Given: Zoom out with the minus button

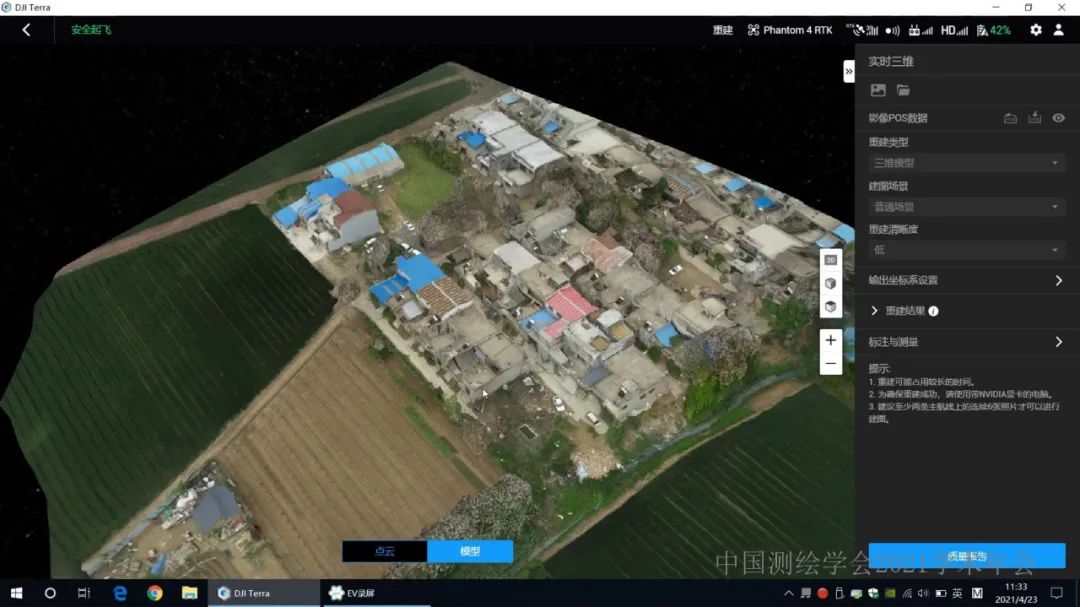Looking at the screenshot, I should click(x=830, y=364).
